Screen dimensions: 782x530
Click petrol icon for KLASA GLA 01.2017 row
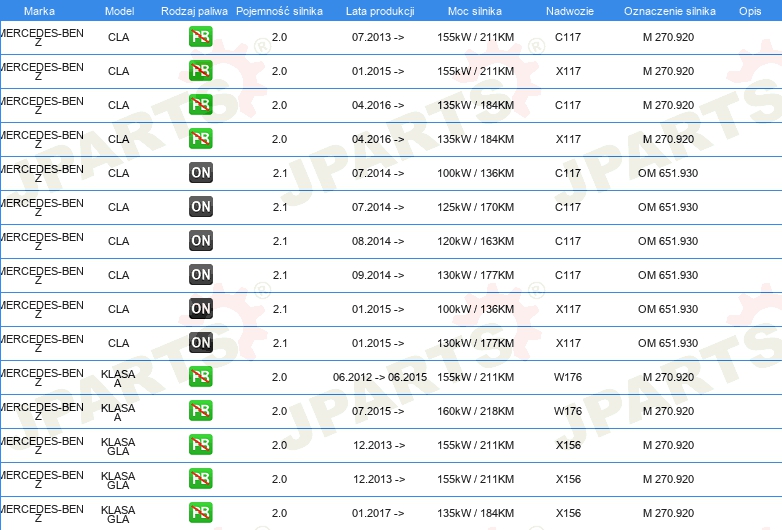pyautogui.click(x=200, y=513)
